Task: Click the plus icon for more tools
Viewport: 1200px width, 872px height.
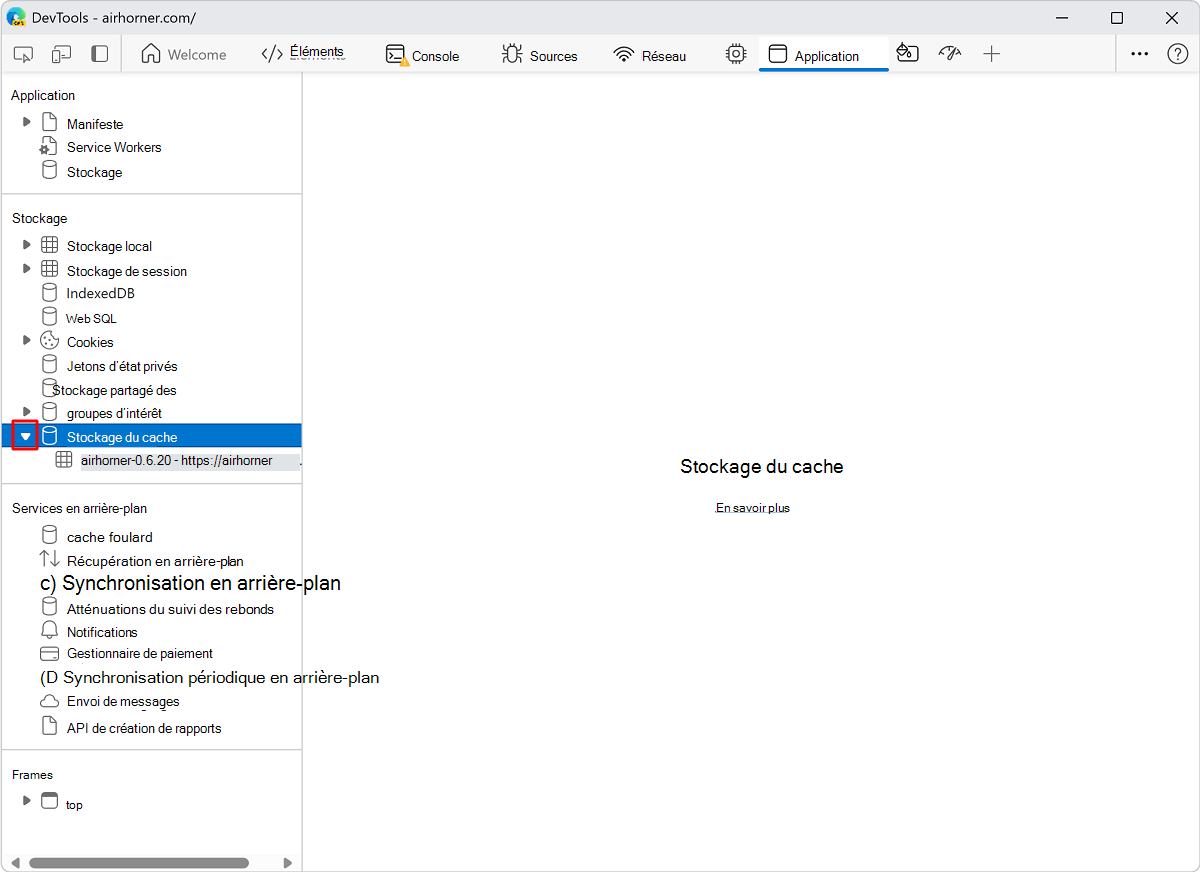Action: click(x=991, y=54)
